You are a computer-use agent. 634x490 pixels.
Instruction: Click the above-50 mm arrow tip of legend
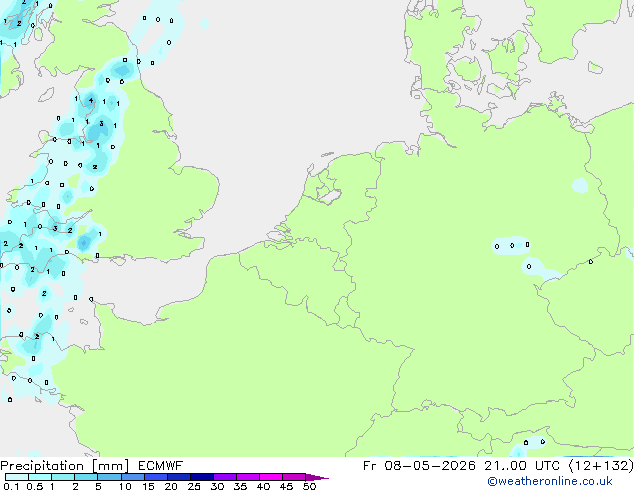317,477
